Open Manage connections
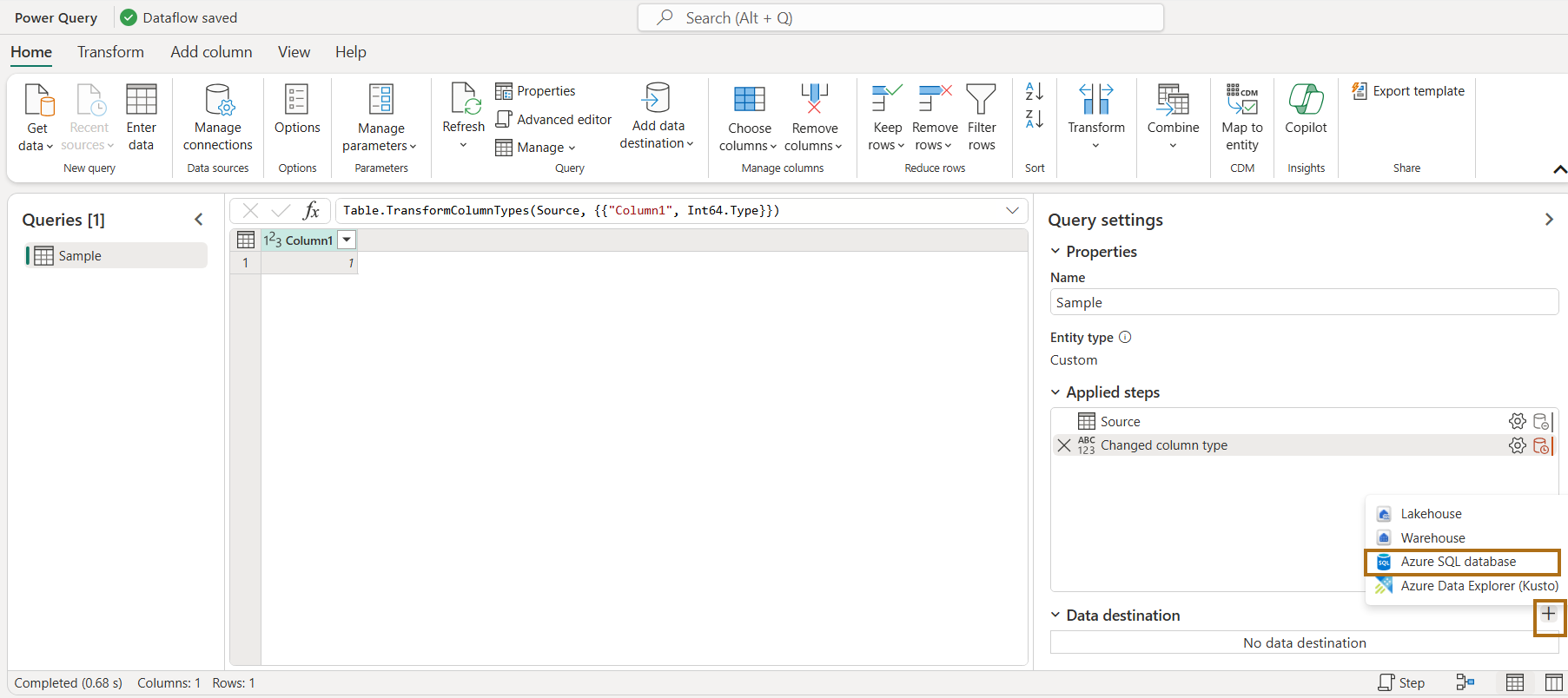 pyautogui.click(x=217, y=118)
